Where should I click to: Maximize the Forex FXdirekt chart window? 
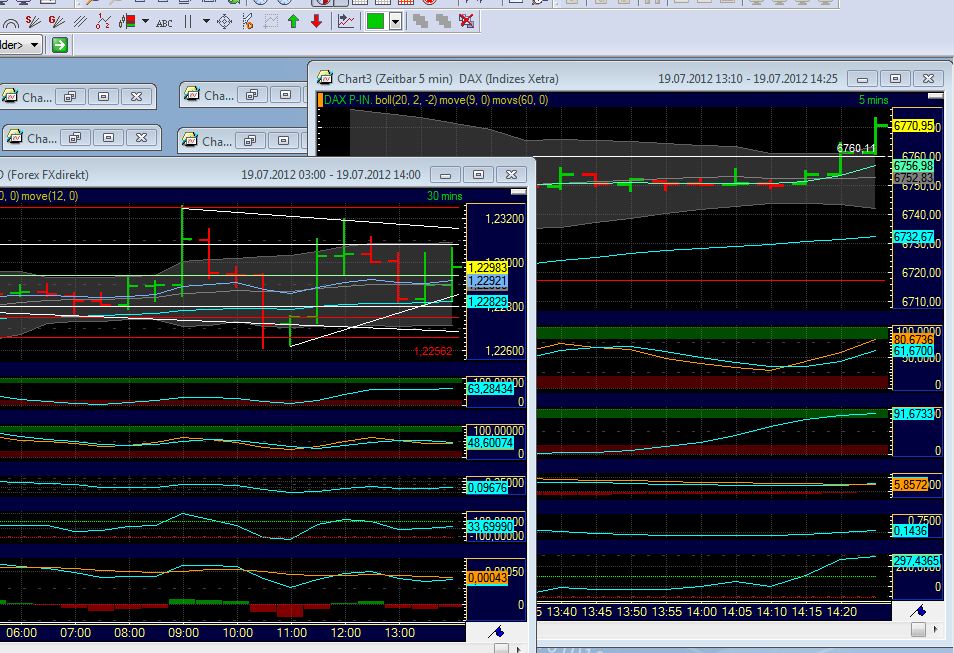coord(478,175)
